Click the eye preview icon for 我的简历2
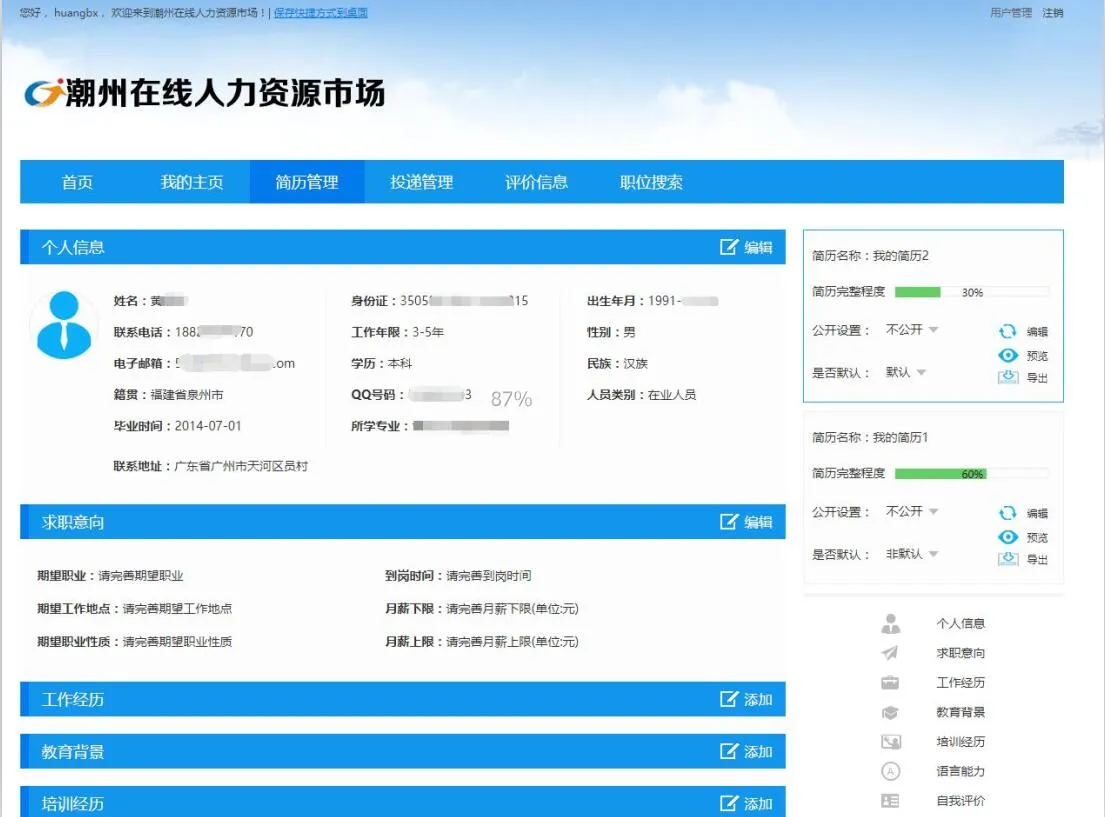 click(1008, 355)
